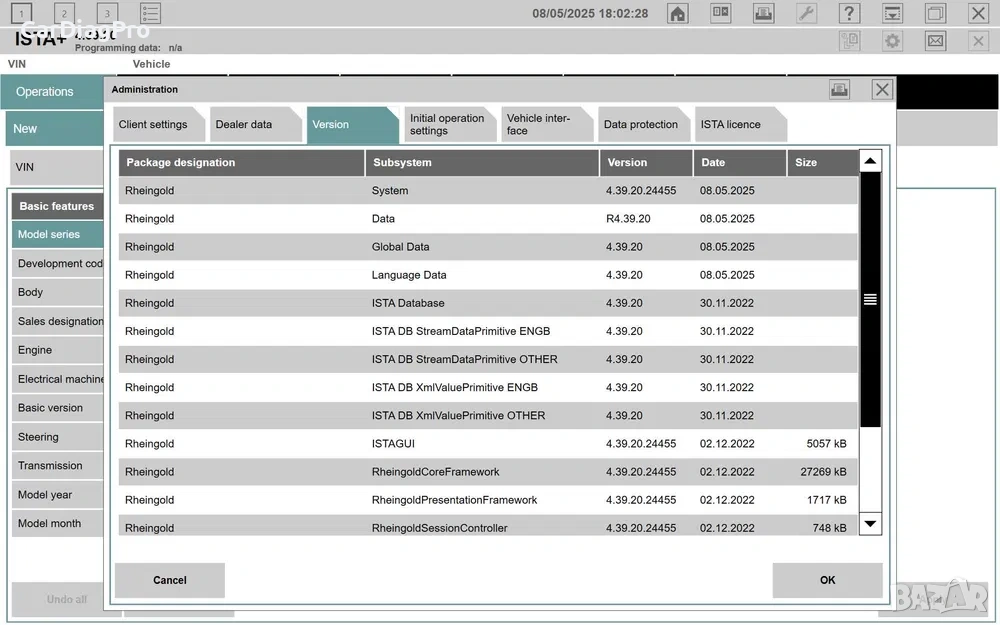The image size is (1000, 625).
Task: Open the ISTA licence tab
Action: (x=730, y=125)
